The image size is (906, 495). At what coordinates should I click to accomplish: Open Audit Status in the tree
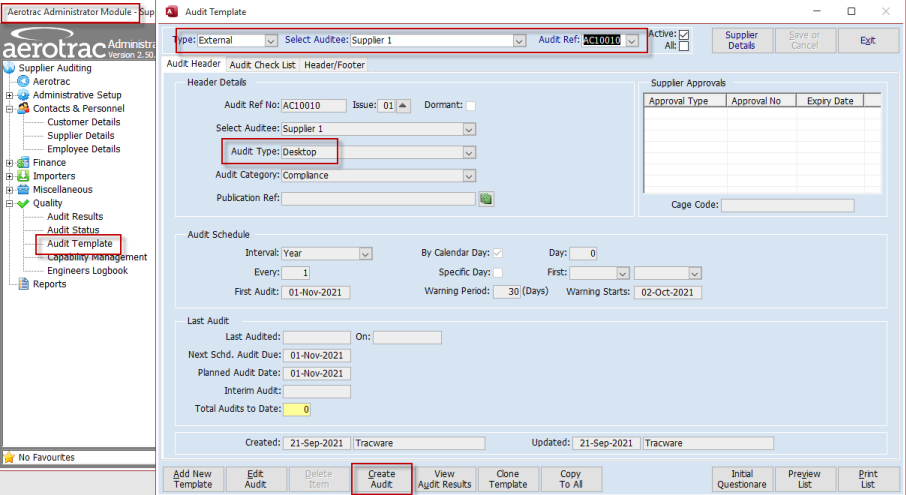(x=73, y=230)
